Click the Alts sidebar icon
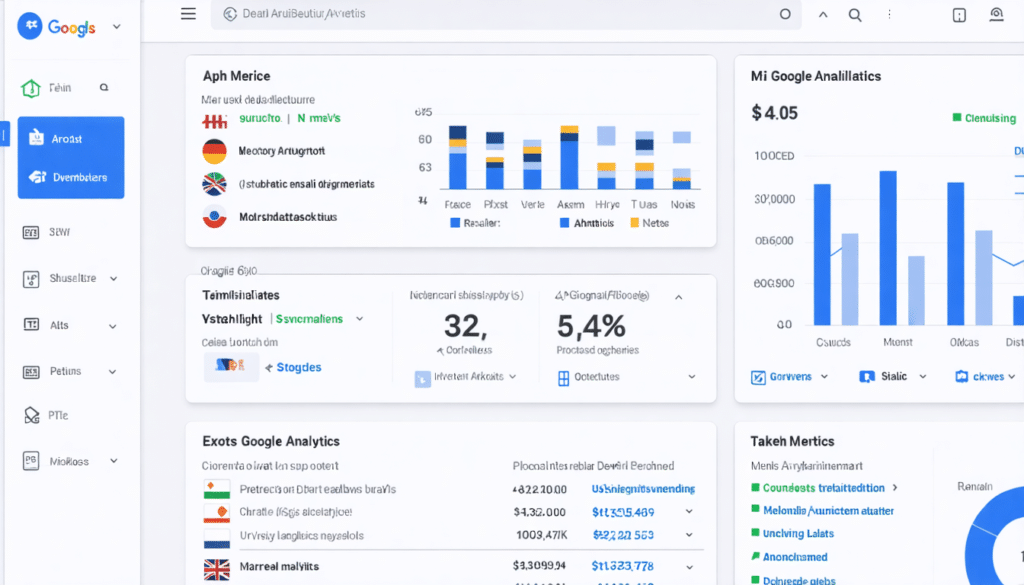Screen dimensions: 1024x585 click(x=31, y=324)
